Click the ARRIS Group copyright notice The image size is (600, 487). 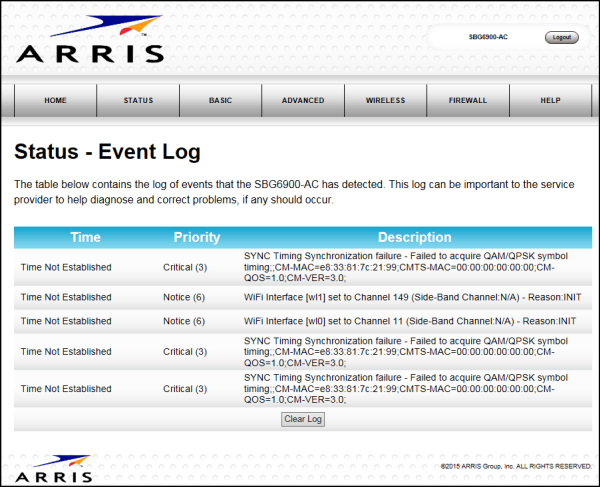coord(516,466)
